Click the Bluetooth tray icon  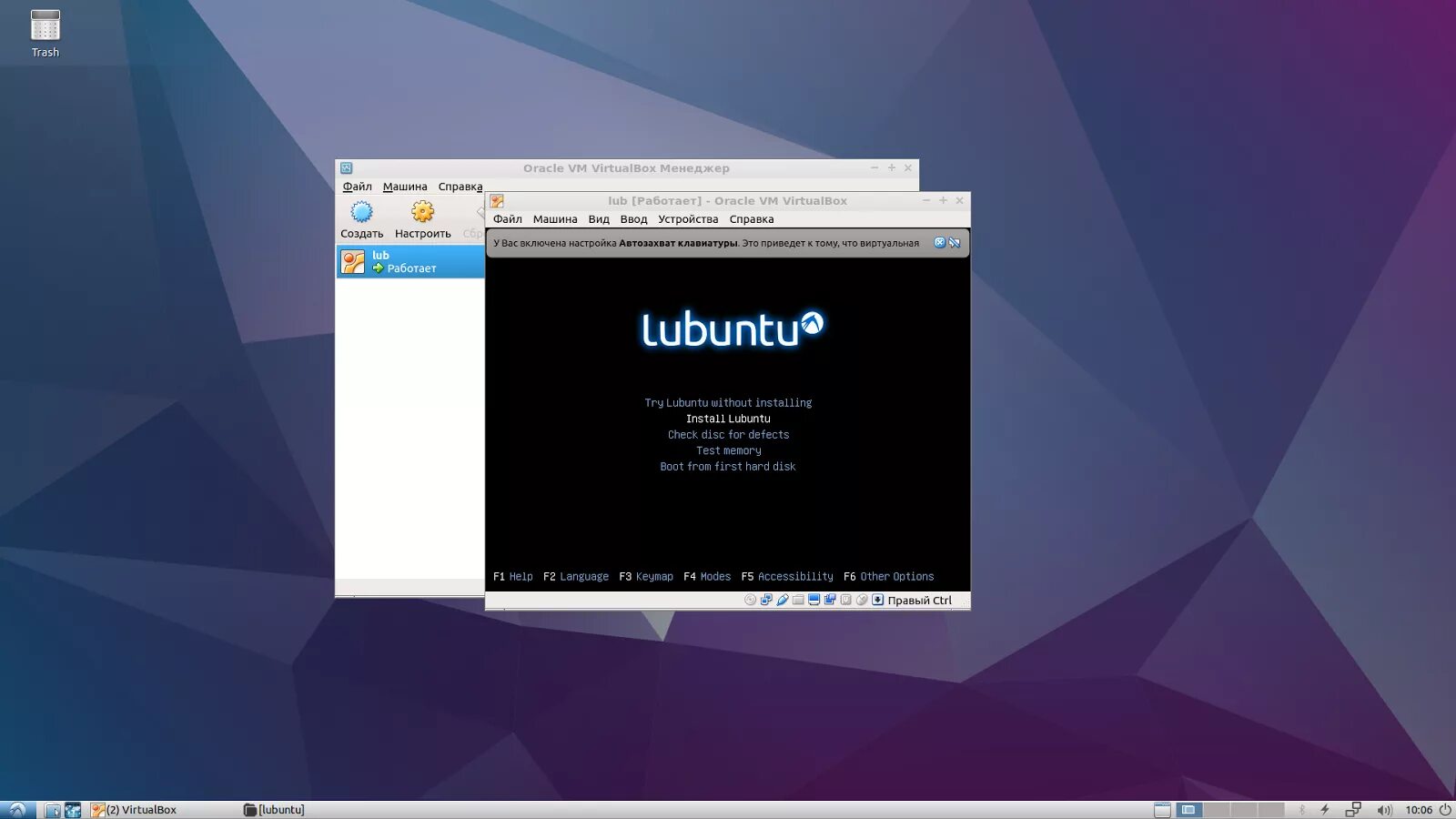1302,810
